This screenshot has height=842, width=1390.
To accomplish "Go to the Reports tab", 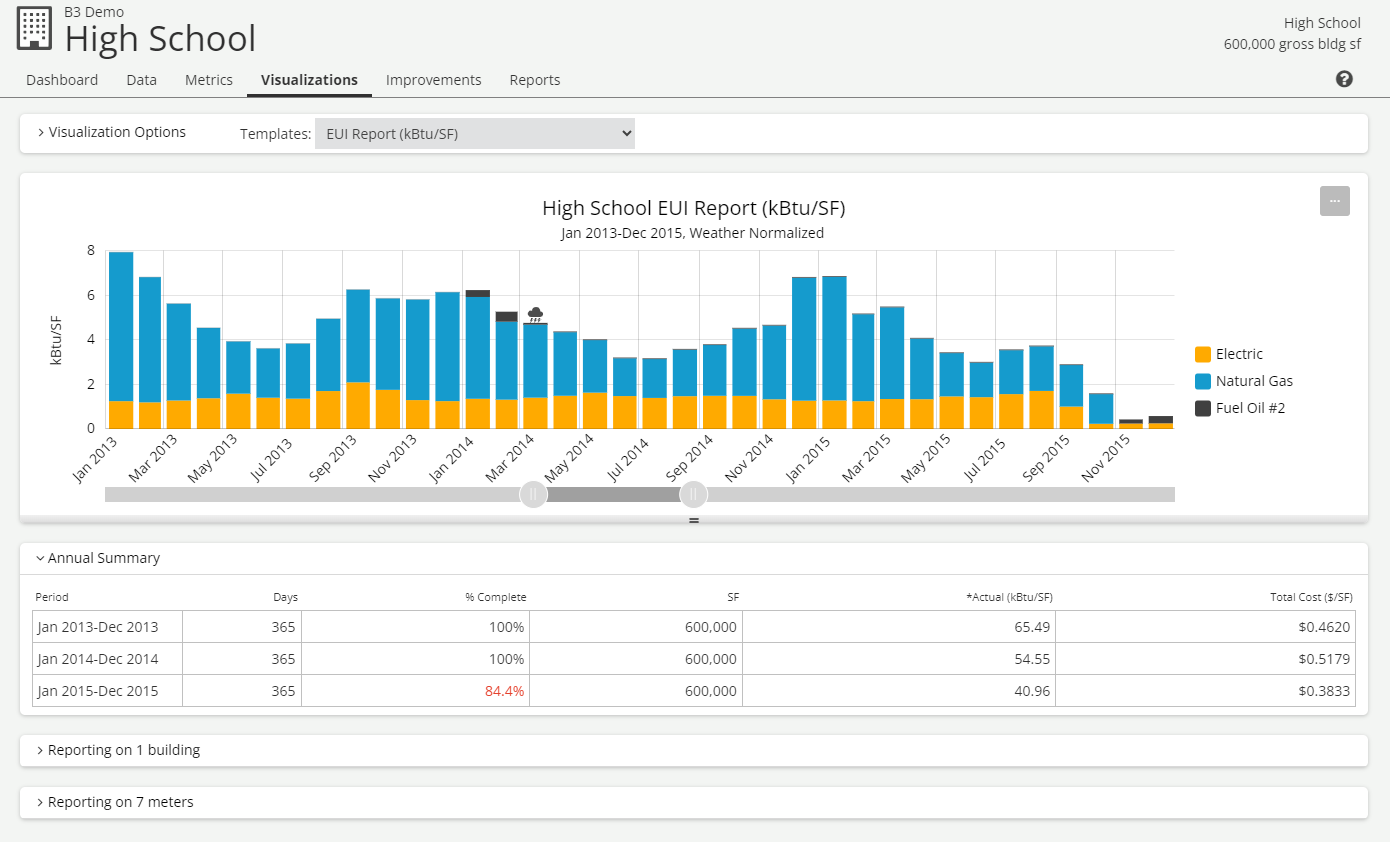I will pyautogui.click(x=534, y=80).
